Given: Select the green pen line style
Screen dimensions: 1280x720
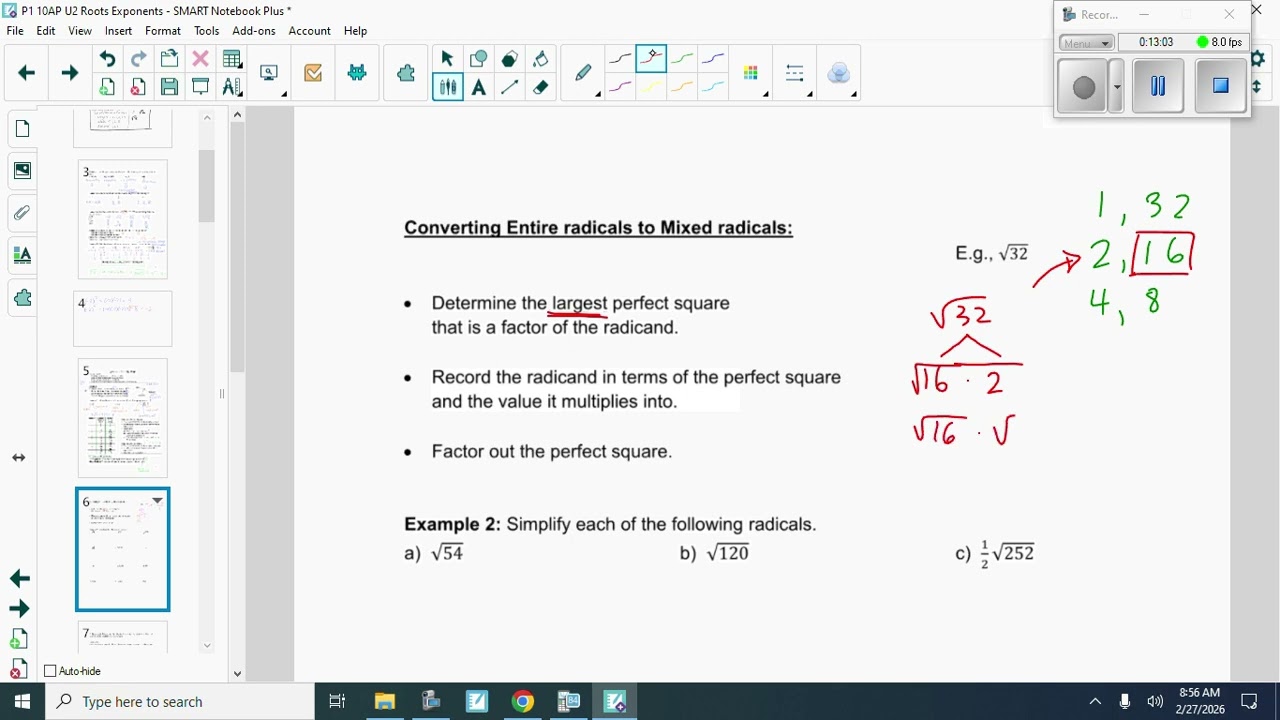Looking at the screenshot, I should (x=682, y=59).
